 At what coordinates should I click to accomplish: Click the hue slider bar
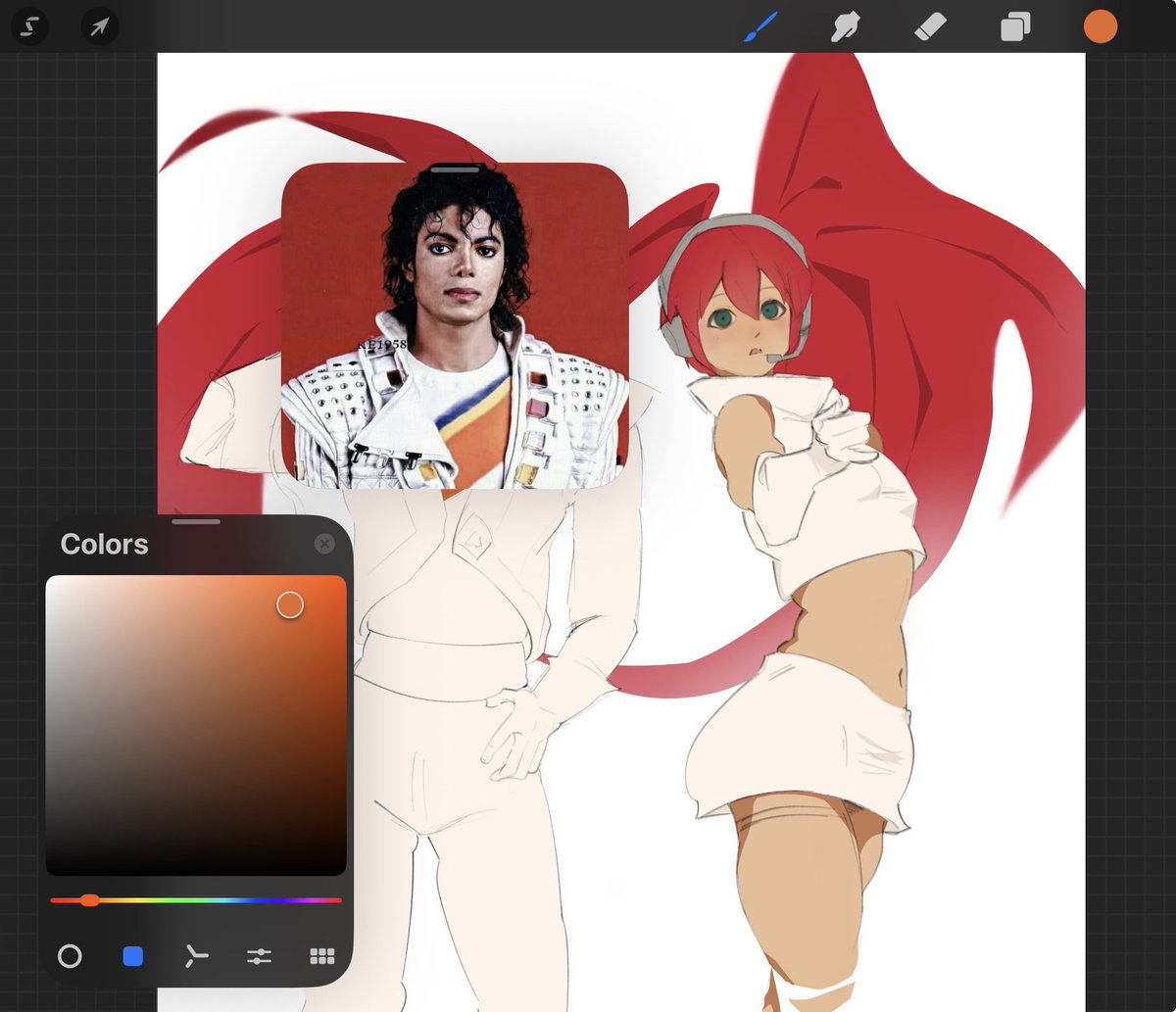coord(196,900)
